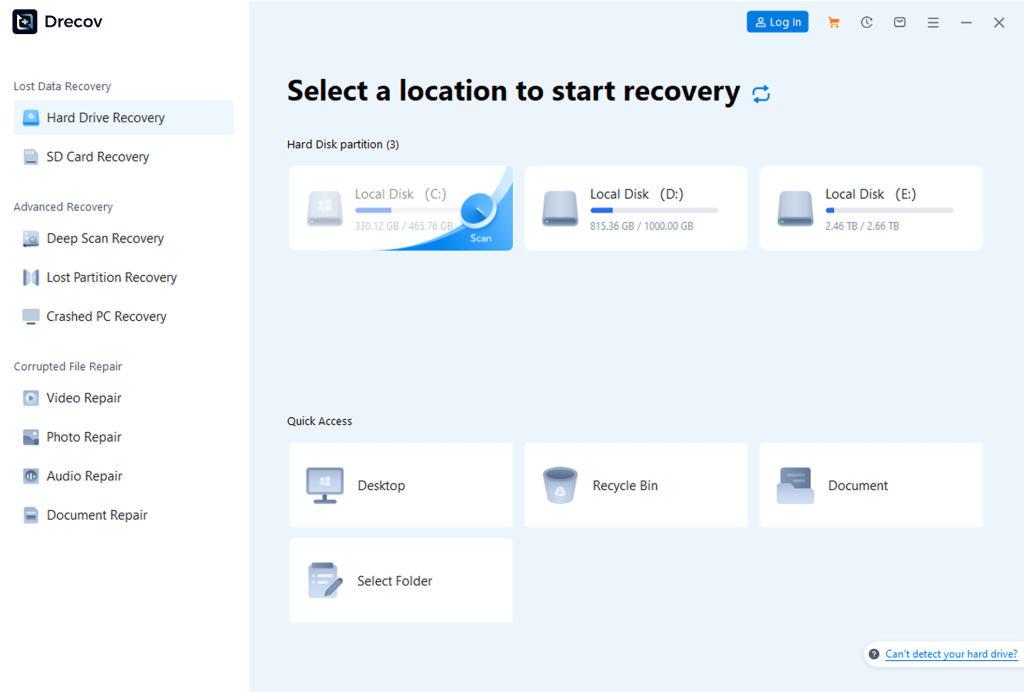
Task: Open the hamburger menu icon
Action: point(933,22)
